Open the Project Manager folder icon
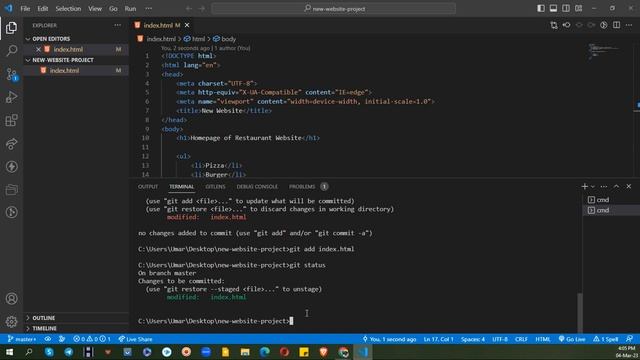Image resolution: width=640 pixels, height=360 pixels. click(11, 189)
